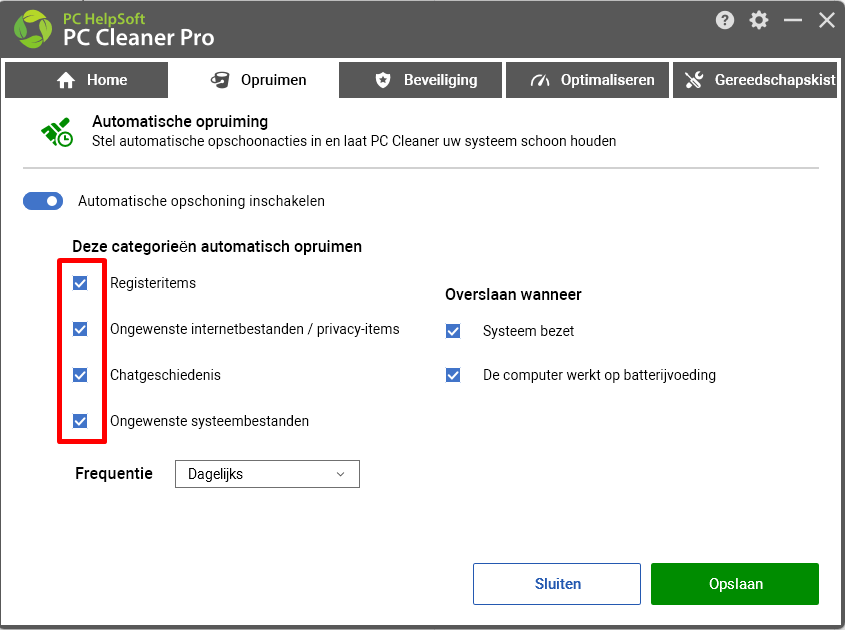845x630 pixels.
Task: Uncheck Ongewenste systeembestanden checkbox
Action: [80, 421]
